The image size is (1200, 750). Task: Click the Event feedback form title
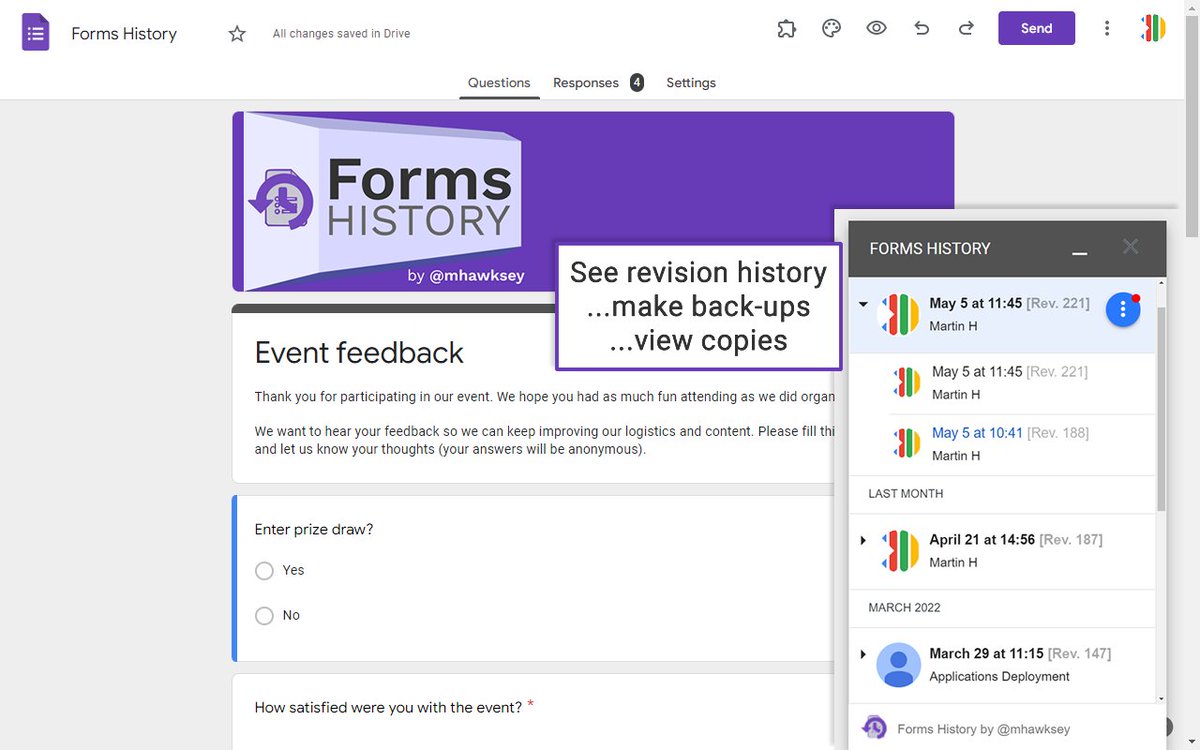point(359,353)
